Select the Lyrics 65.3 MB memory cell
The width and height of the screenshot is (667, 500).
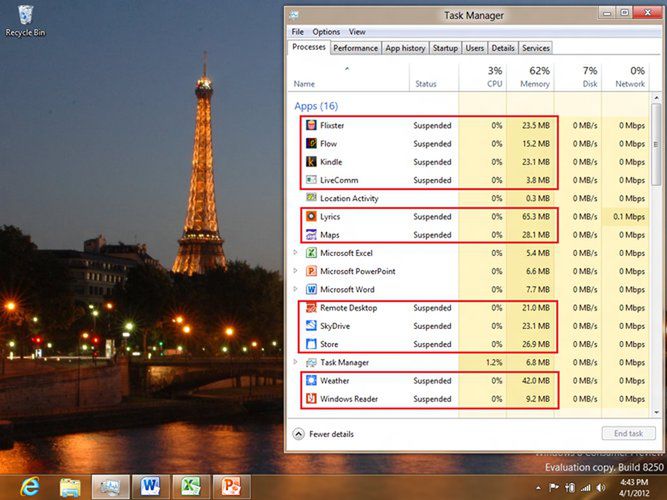(530, 216)
